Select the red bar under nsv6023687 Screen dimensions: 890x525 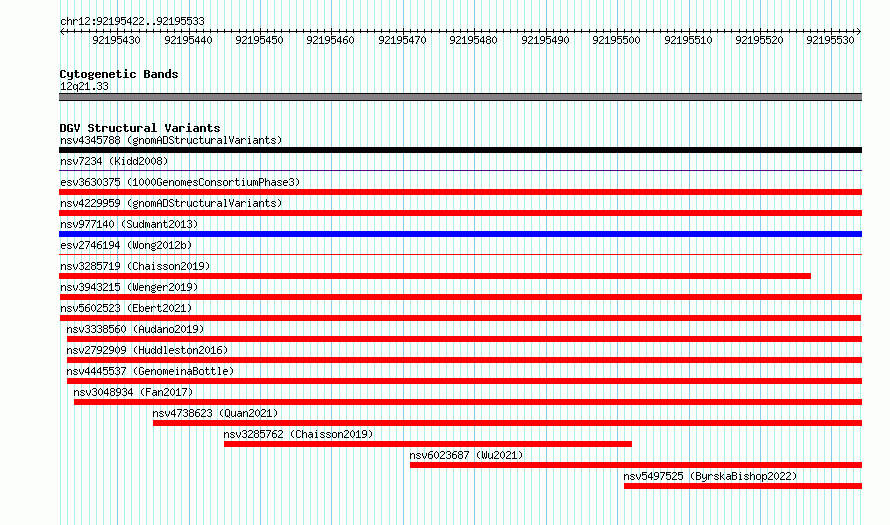[x=636, y=465]
